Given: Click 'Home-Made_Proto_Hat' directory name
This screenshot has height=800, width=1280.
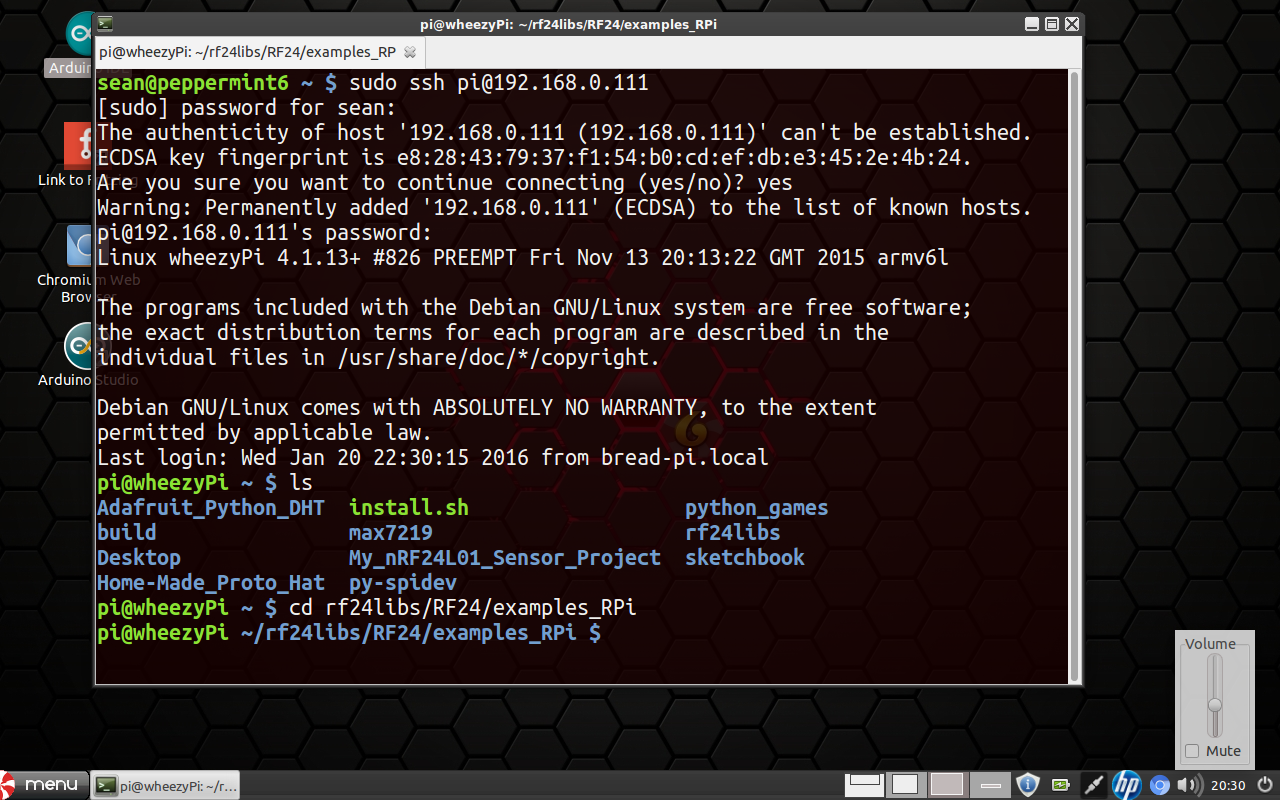Looking at the screenshot, I should click(211, 583).
